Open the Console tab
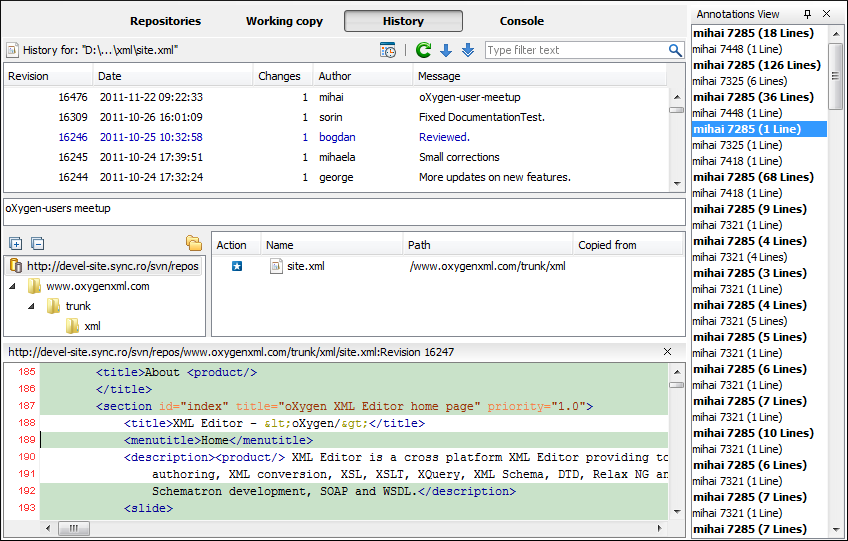This screenshot has width=848, height=541. [x=521, y=21]
